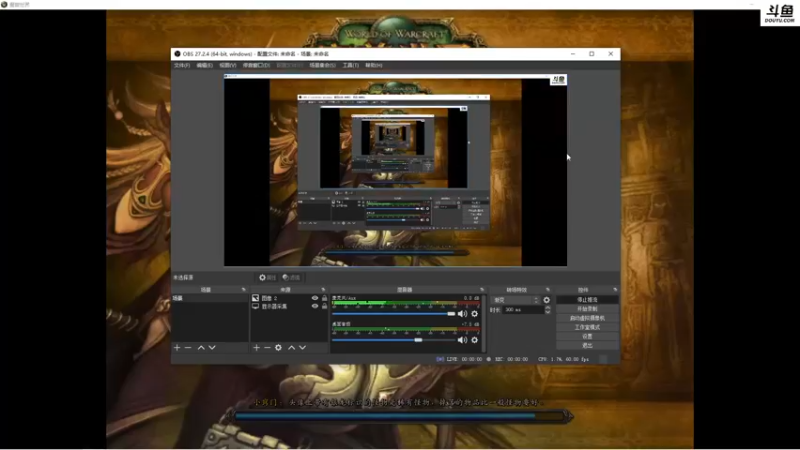Click the mixer panel vertical scrollbar
This screenshot has width=800, height=450.
484,323
